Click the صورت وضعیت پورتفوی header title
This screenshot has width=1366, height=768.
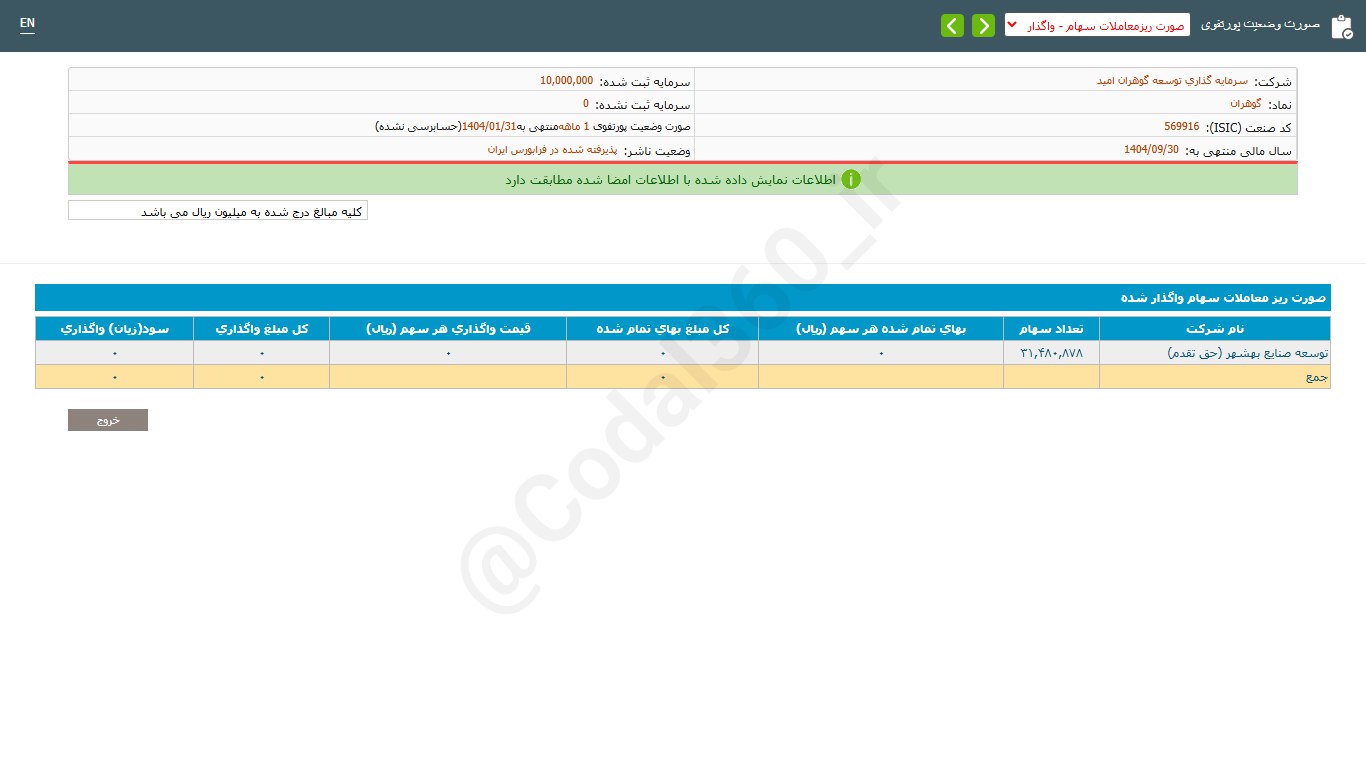click(x=1260, y=24)
